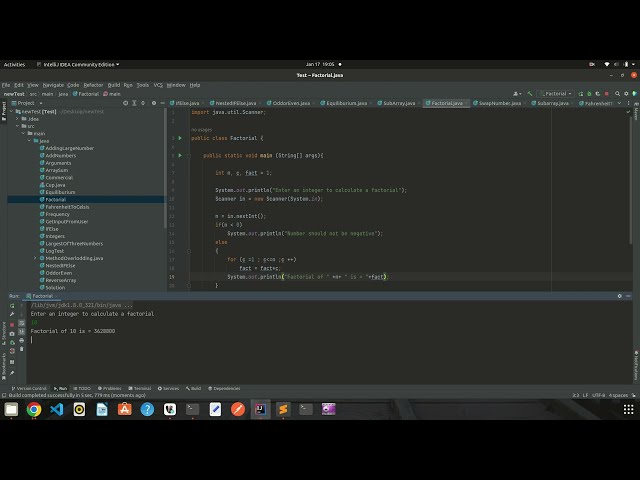
Task: Open Factorial run configuration dropdown
Action: (556, 93)
